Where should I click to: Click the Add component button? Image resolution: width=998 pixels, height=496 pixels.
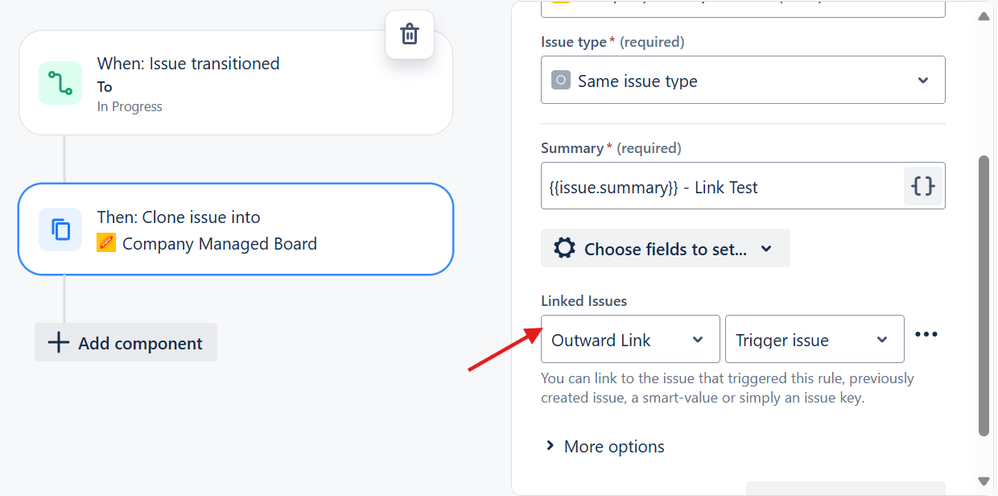pos(126,343)
